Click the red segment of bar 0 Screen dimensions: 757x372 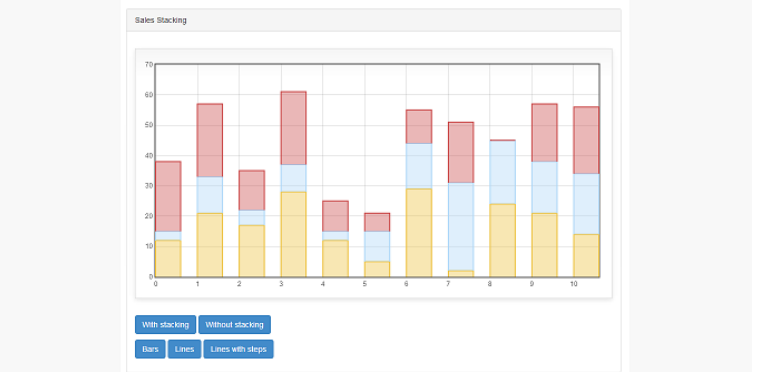point(168,196)
